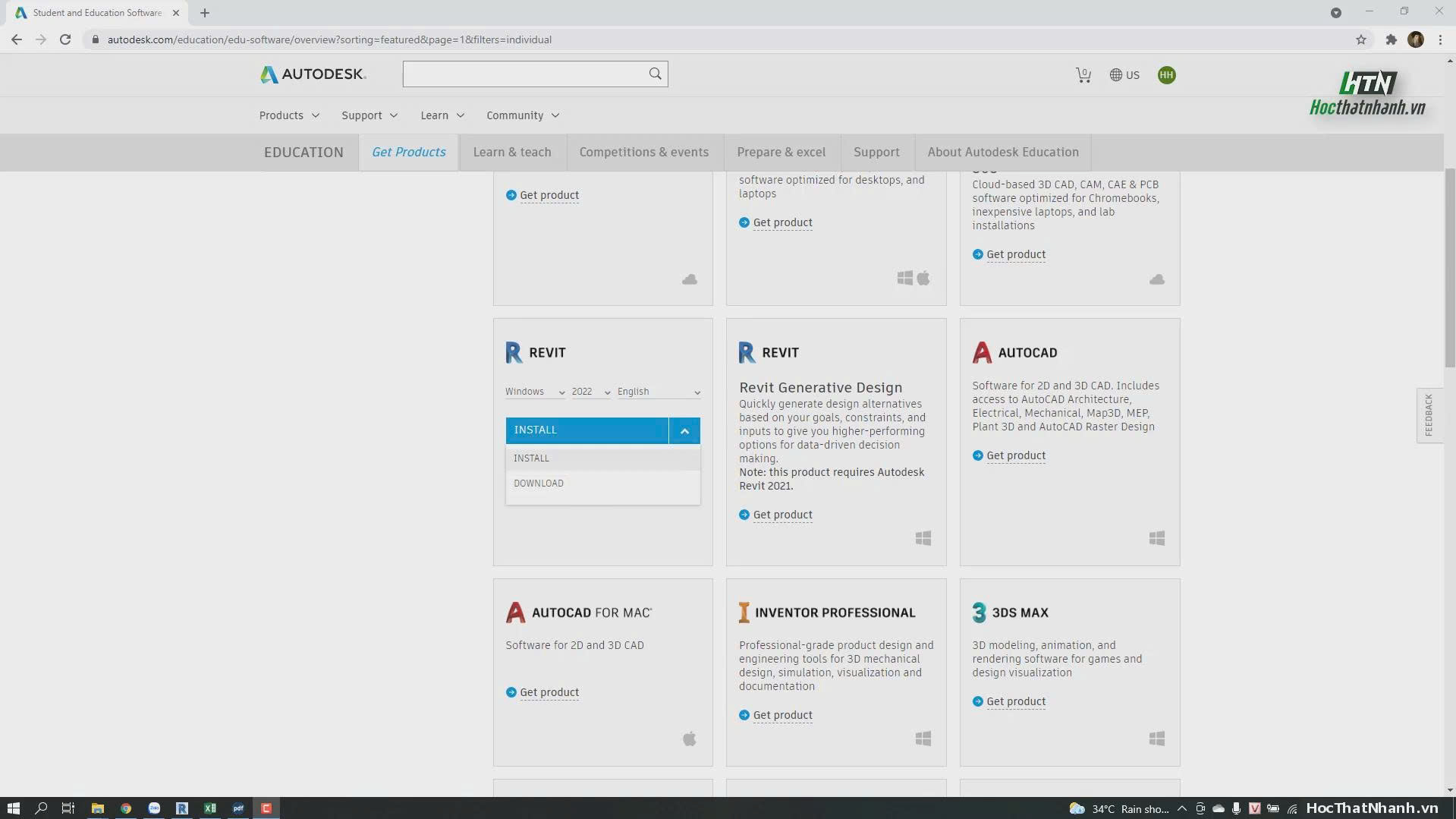This screenshot has width=1456, height=819.
Task: Open the HH account avatar
Action: tap(1166, 74)
